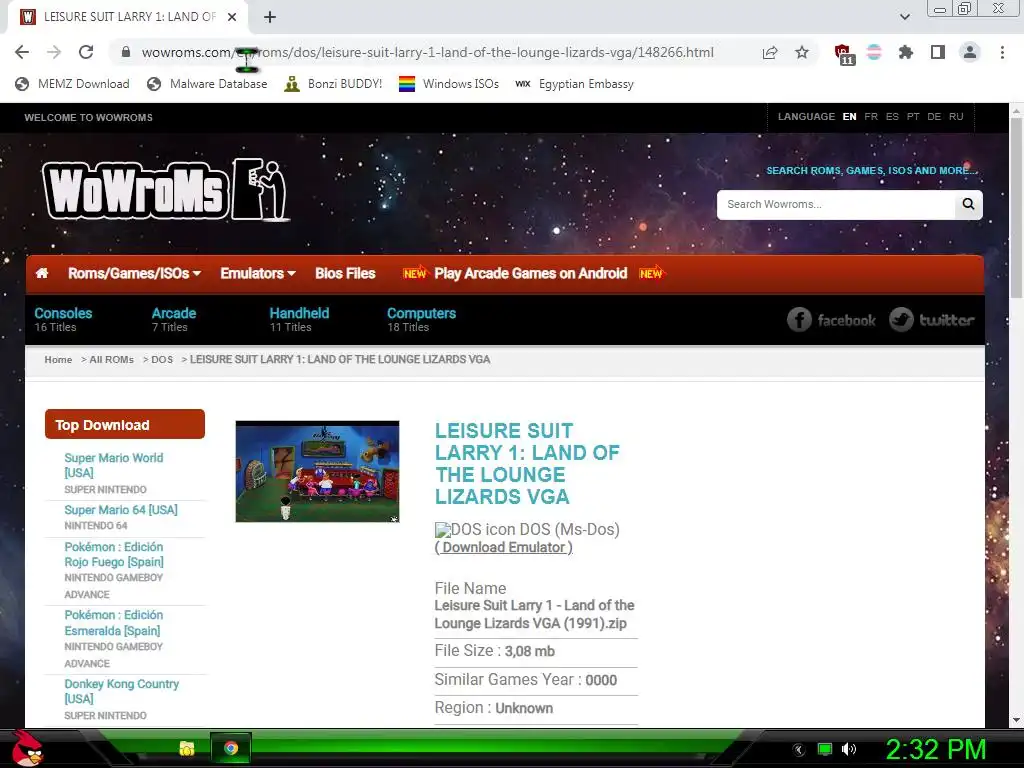Open the Angry Birds start button
This screenshot has height=768, width=1024.
27,748
